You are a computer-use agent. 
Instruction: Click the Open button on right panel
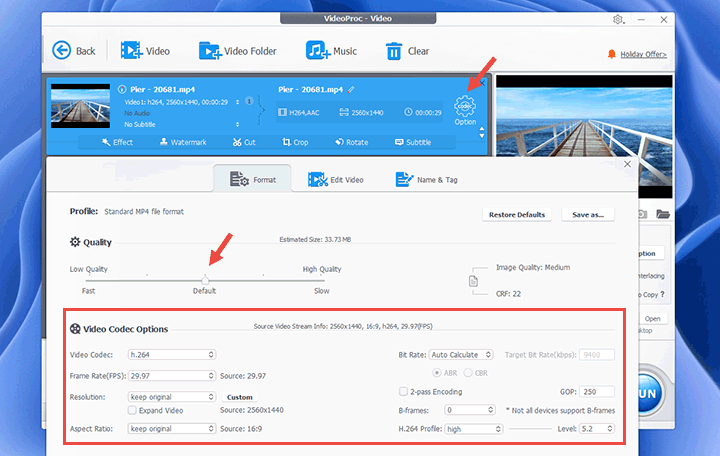click(x=652, y=319)
